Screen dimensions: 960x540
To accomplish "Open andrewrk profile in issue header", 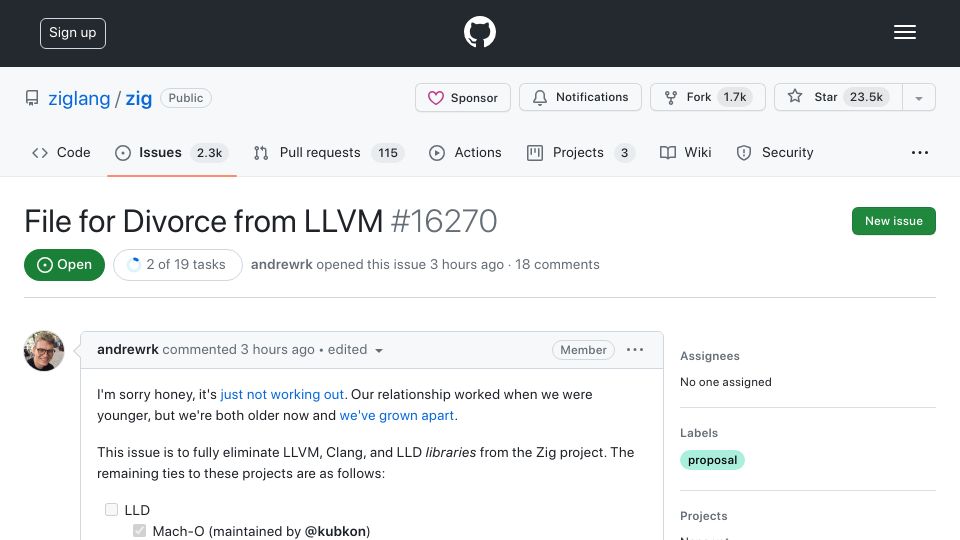I will click(x=282, y=264).
